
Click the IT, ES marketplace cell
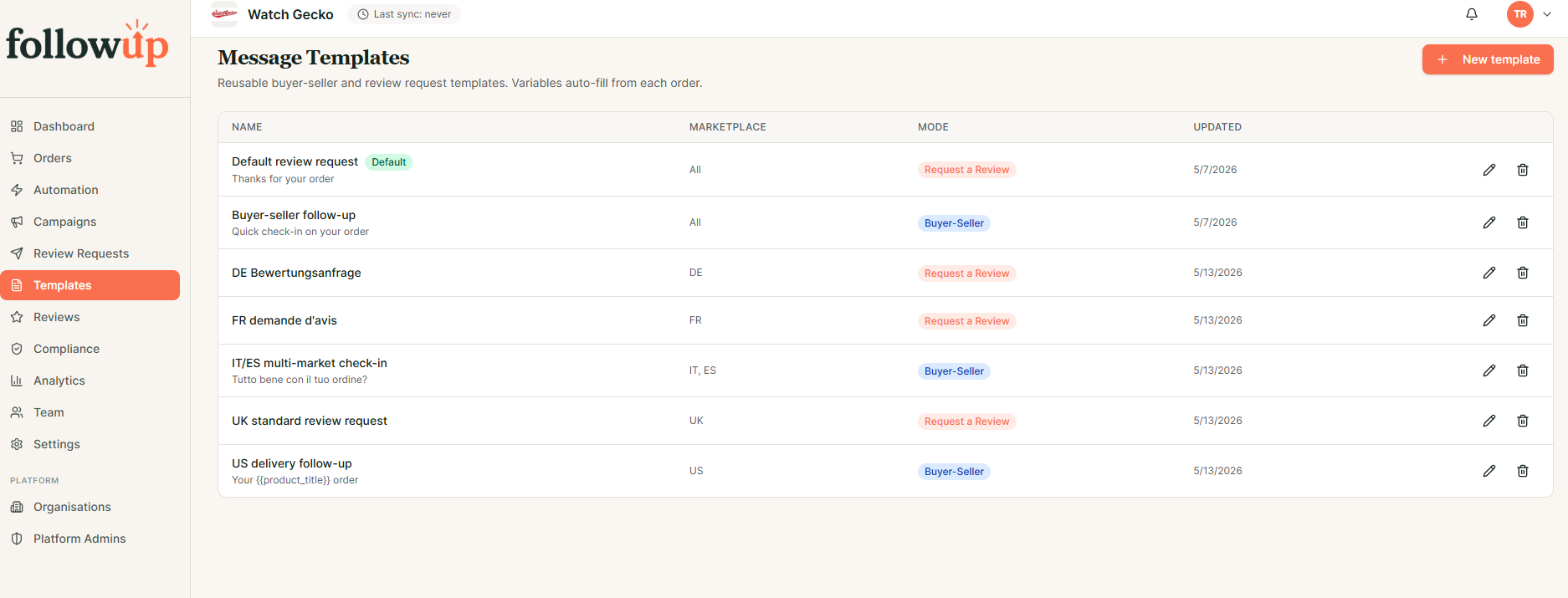[x=703, y=371]
